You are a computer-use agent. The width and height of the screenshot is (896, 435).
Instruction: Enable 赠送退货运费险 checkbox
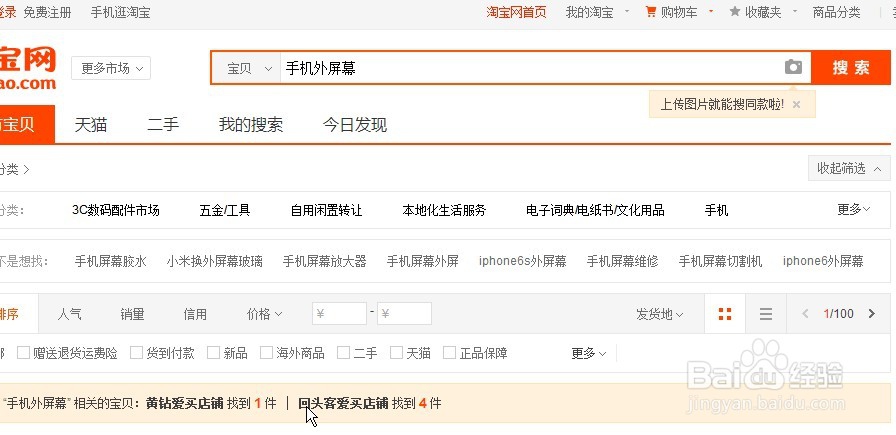pyautogui.click(x=23, y=353)
